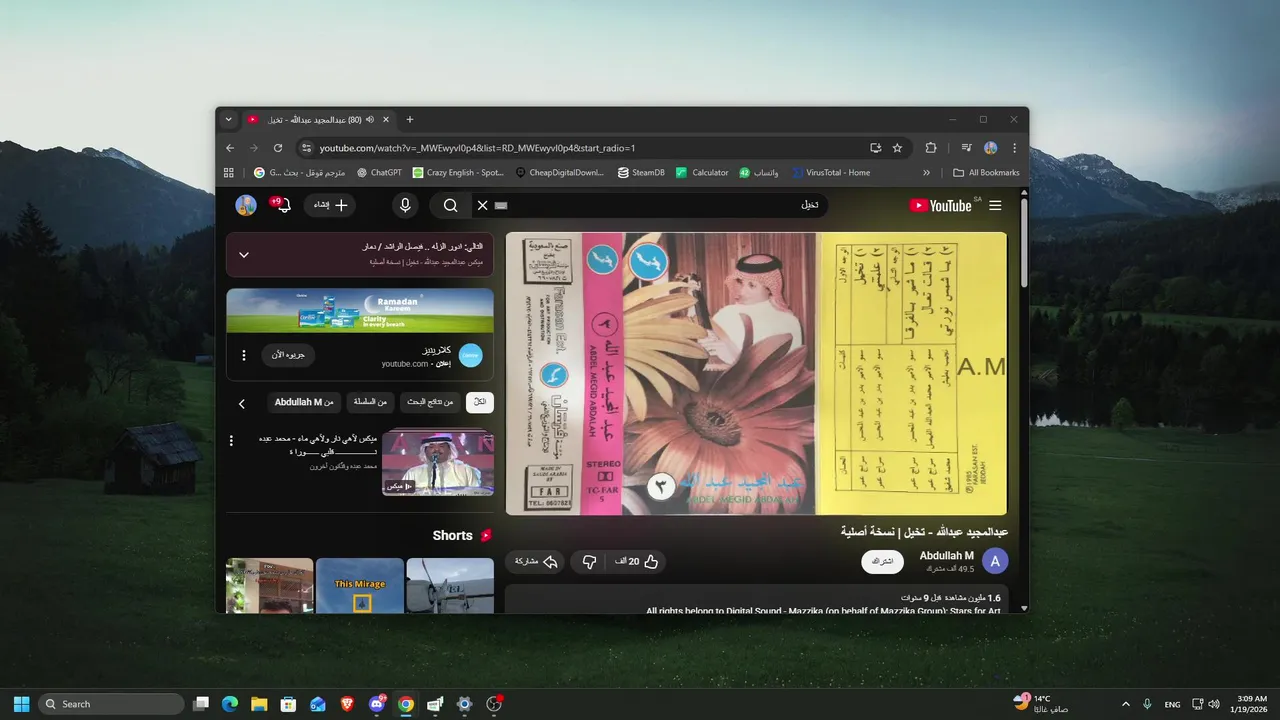Open the 'This Mirage' Short thumbnail
The image size is (1280, 720).
(360, 586)
